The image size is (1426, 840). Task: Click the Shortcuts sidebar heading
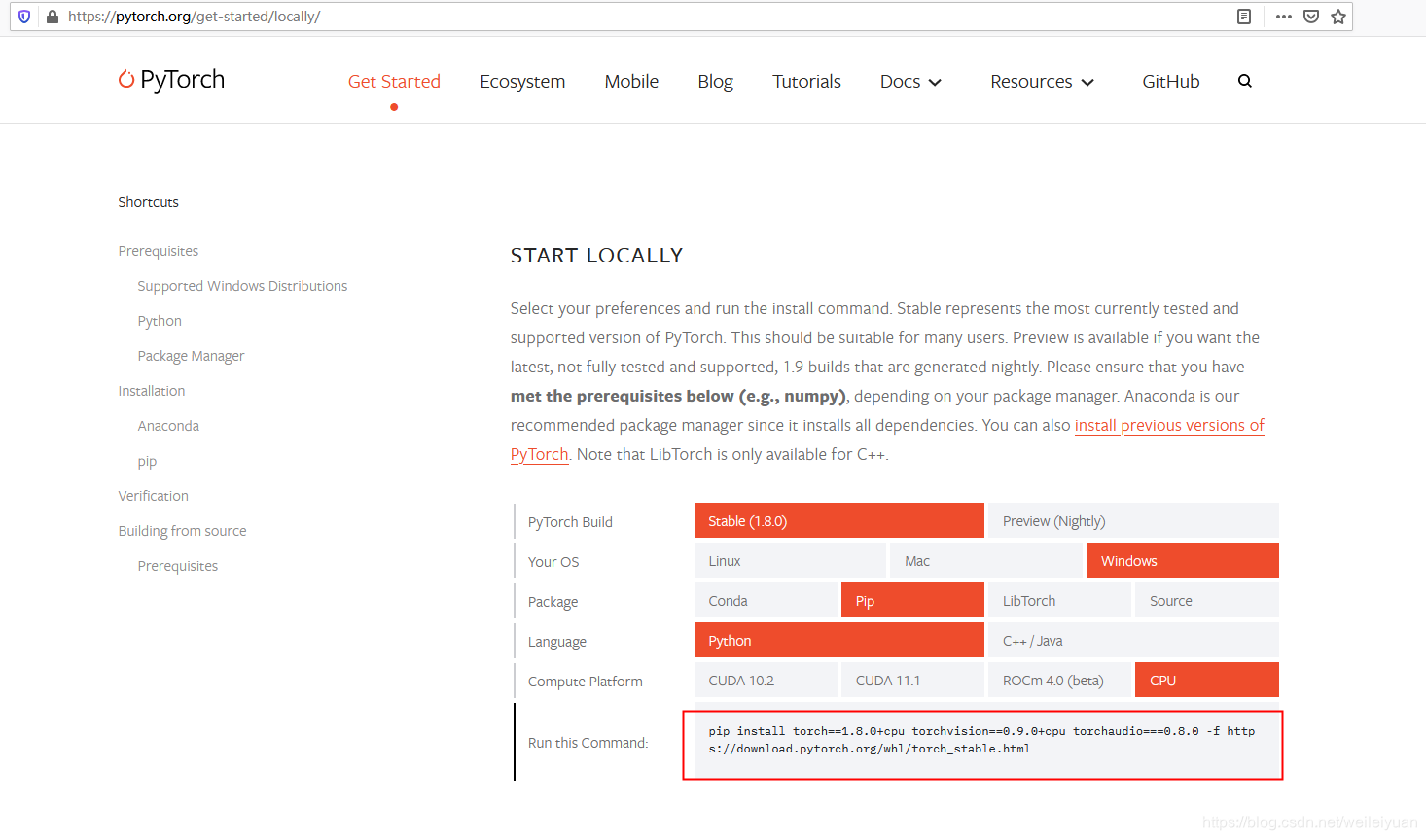(149, 202)
